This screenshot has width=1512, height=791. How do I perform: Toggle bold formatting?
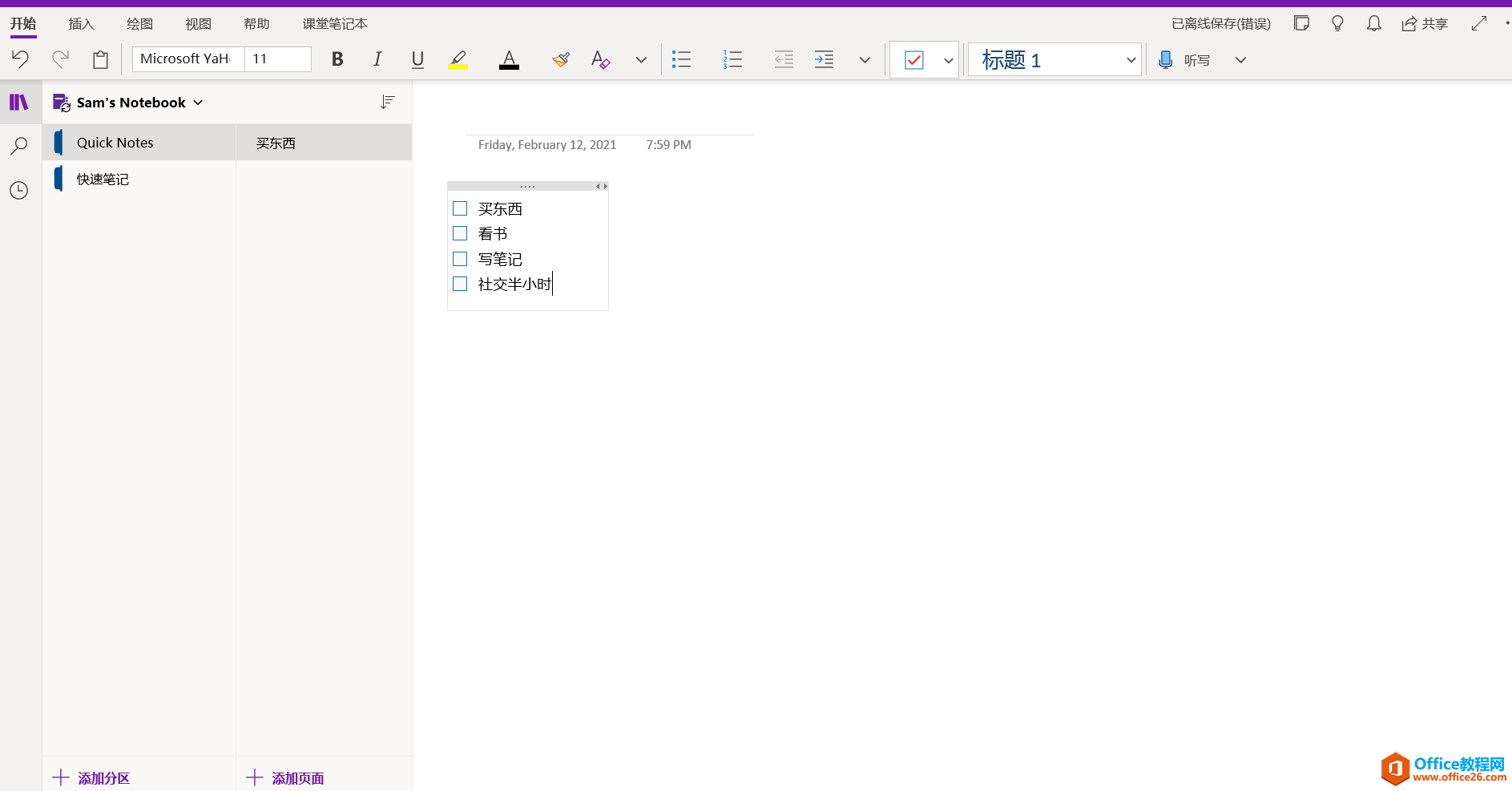point(337,59)
